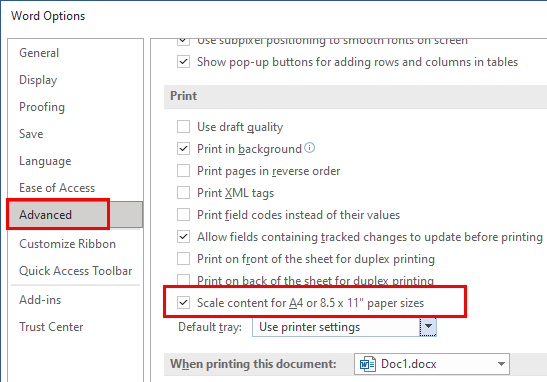Switch to the Proofing category
The image size is (547, 382).
pyautogui.click(x=42, y=107)
